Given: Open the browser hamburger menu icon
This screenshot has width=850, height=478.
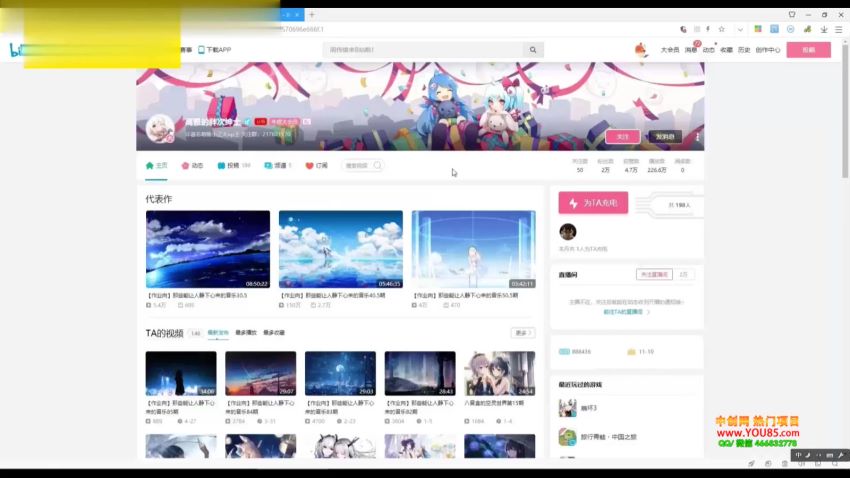Looking at the screenshot, I should coord(839,29).
